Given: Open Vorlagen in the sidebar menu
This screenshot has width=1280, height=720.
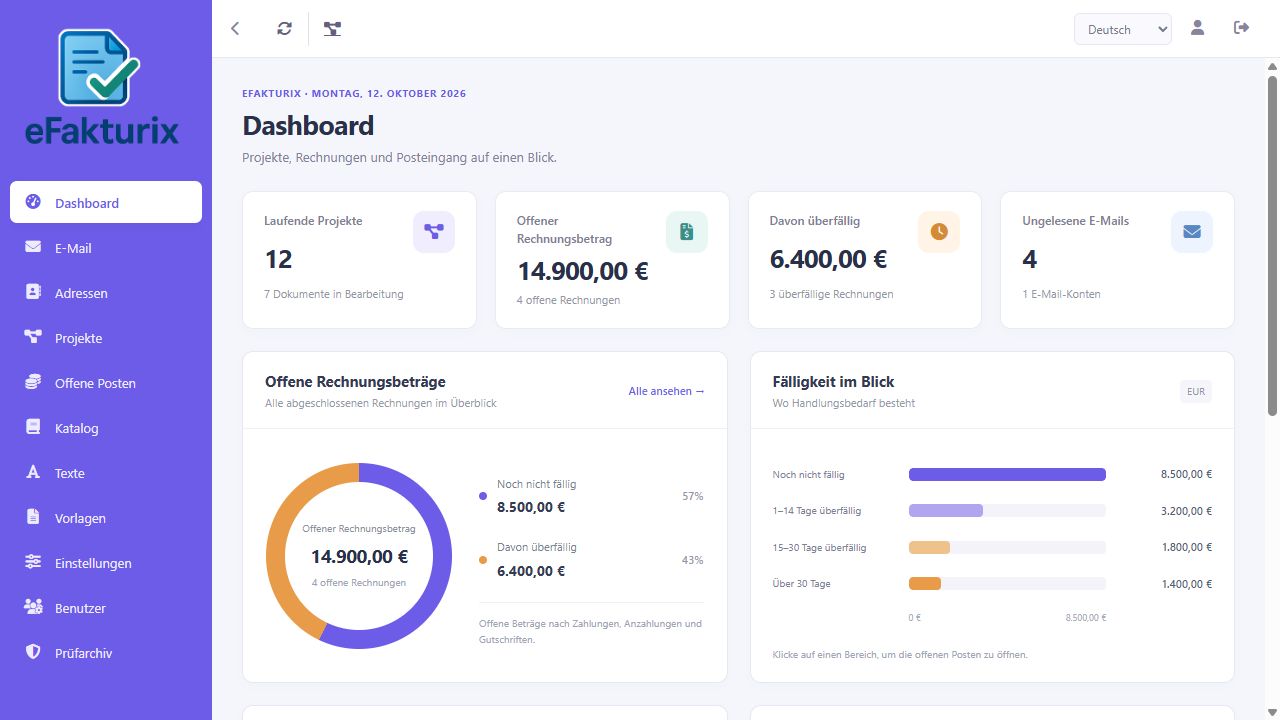Looking at the screenshot, I should coord(106,518).
